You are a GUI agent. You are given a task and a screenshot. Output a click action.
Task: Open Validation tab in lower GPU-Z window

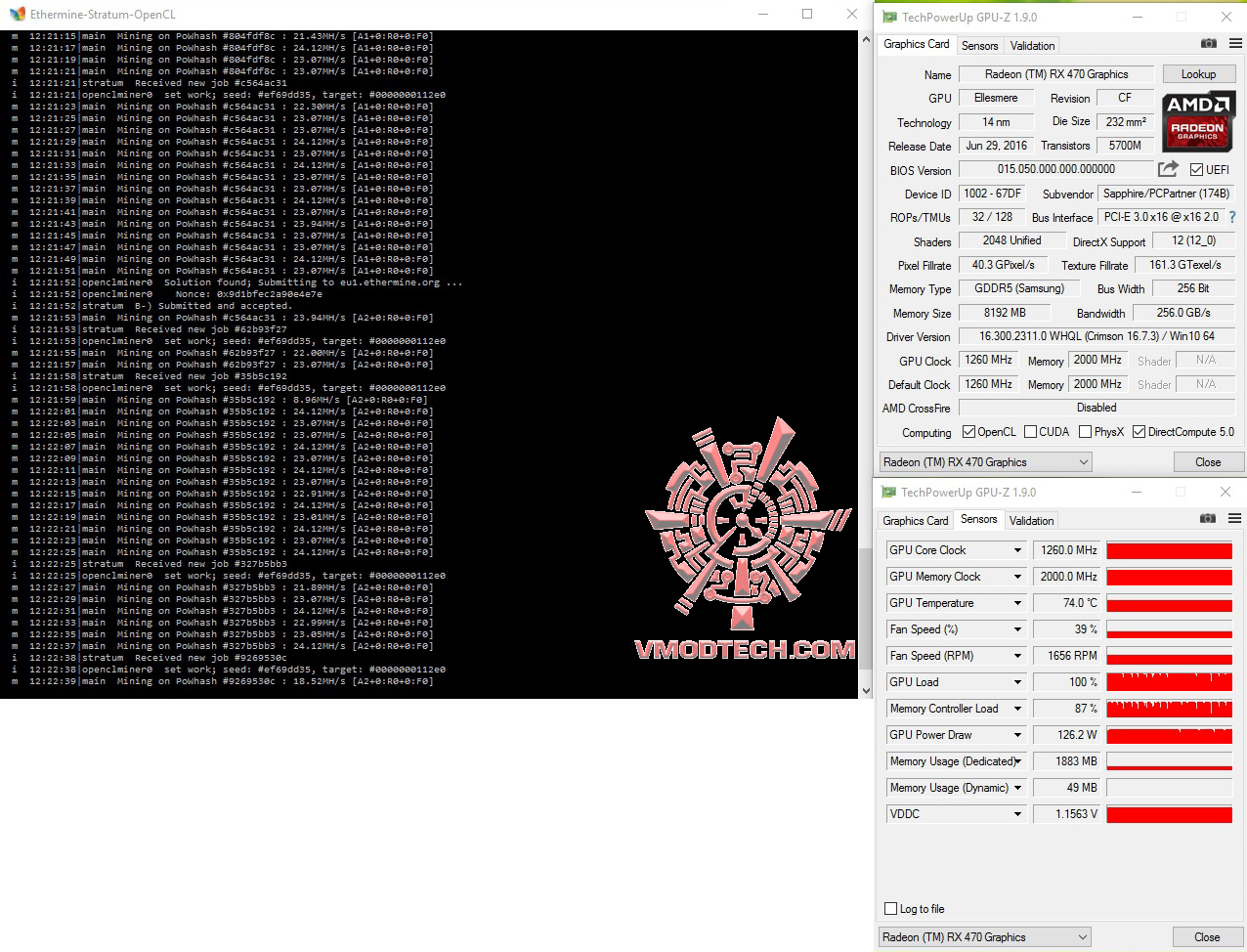(1031, 521)
